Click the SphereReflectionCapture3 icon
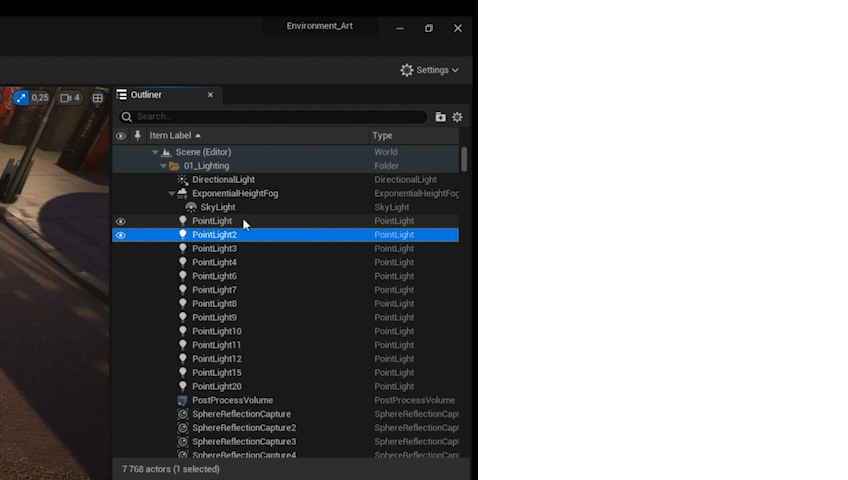 (183, 442)
